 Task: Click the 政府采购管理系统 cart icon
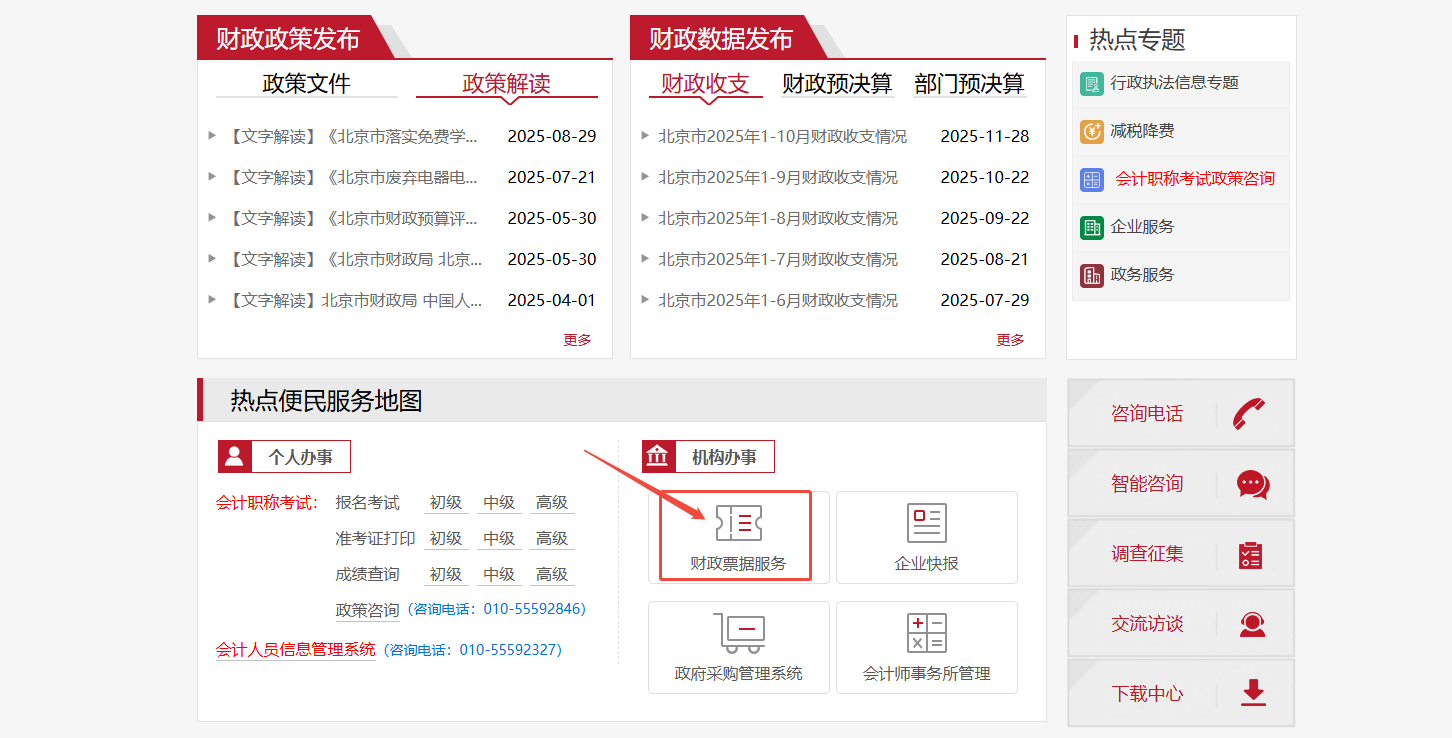pos(738,632)
